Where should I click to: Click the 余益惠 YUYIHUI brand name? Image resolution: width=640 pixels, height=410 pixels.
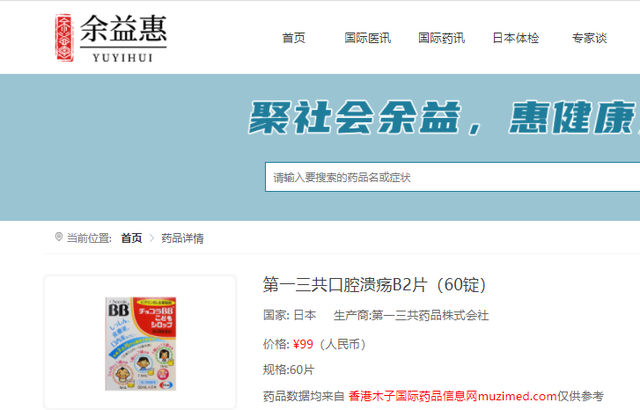click(x=123, y=39)
